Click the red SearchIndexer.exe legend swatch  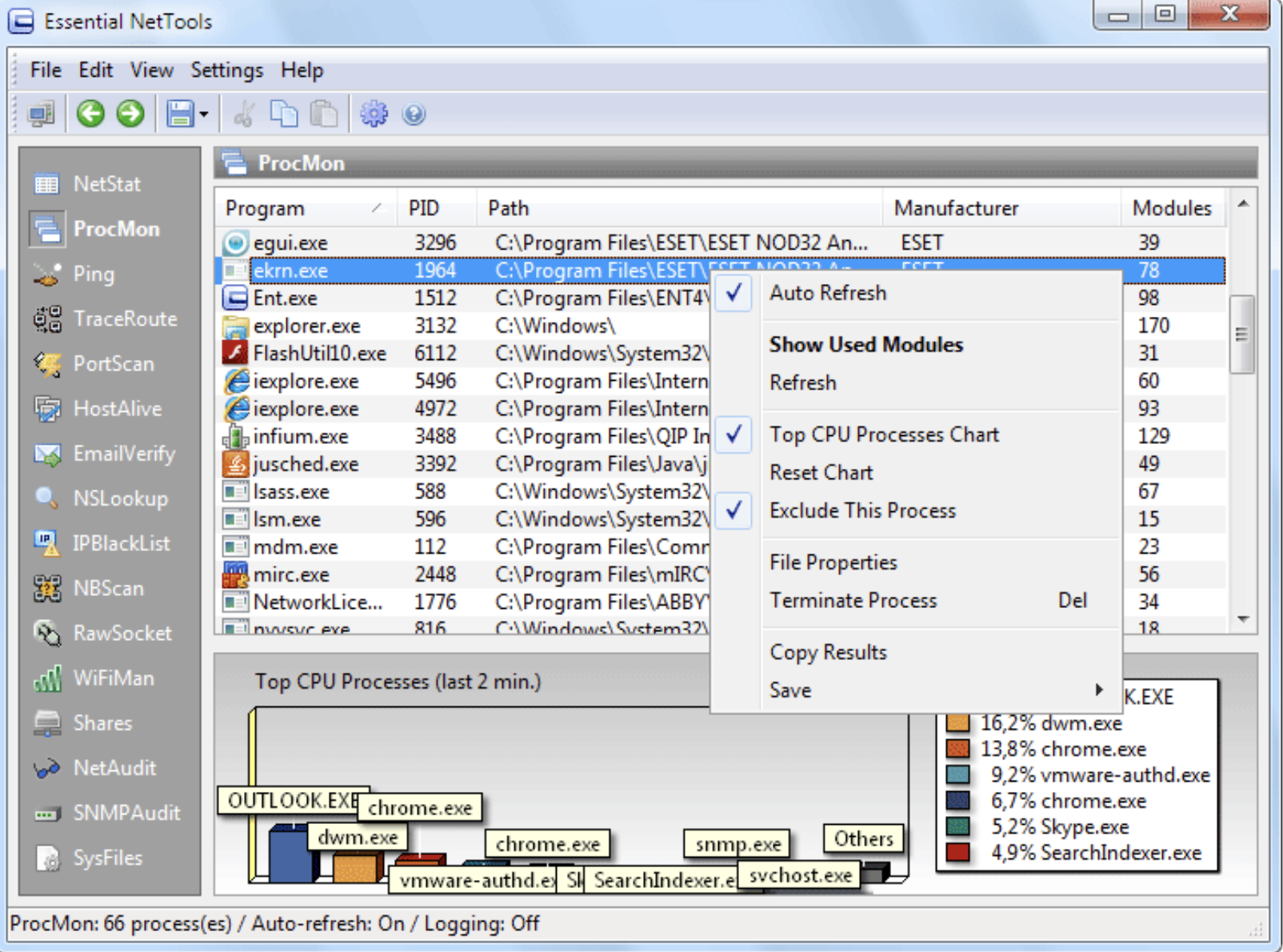pyautogui.click(x=957, y=853)
